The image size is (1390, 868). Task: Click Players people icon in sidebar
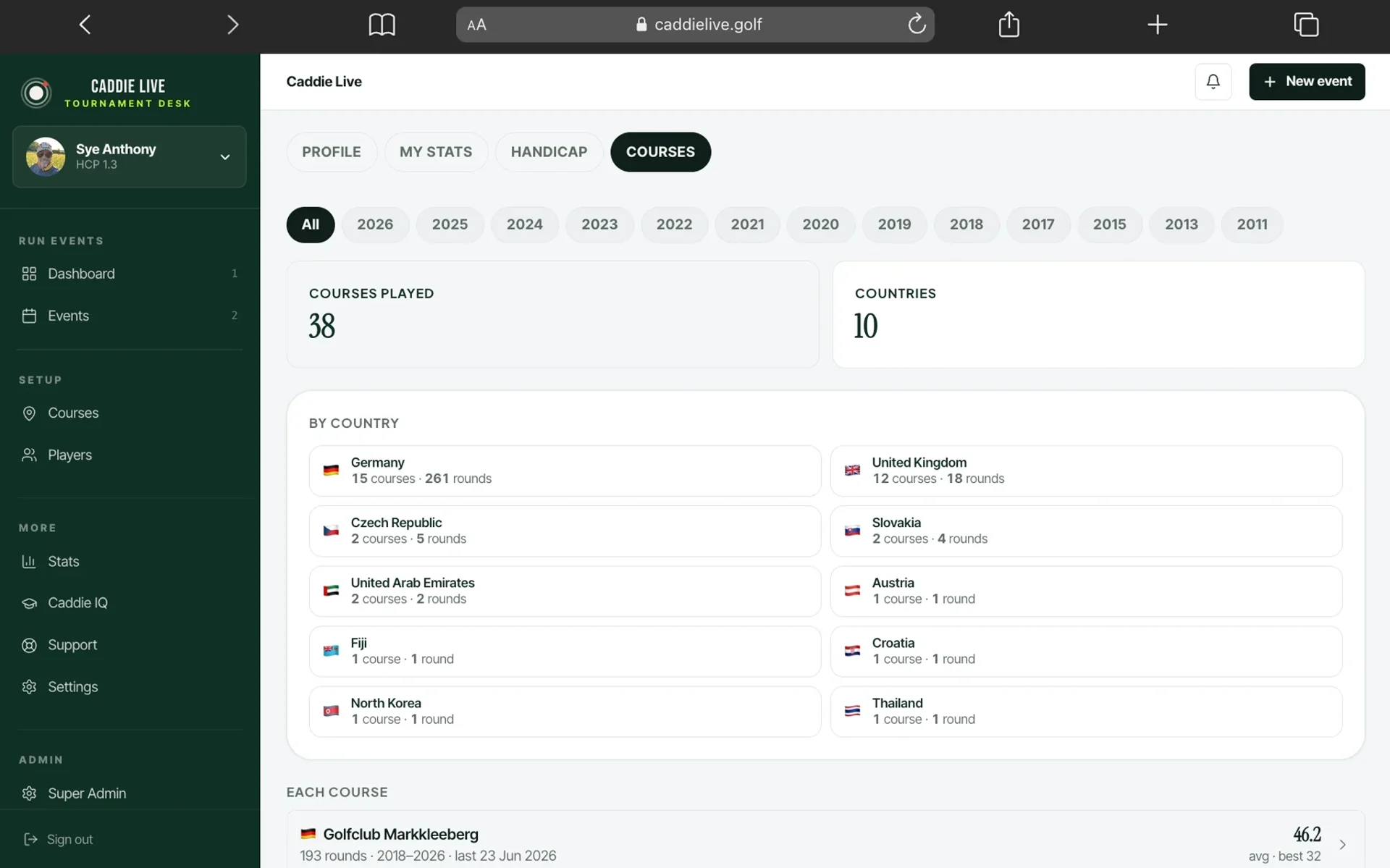pyautogui.click(x=29, y=455)
